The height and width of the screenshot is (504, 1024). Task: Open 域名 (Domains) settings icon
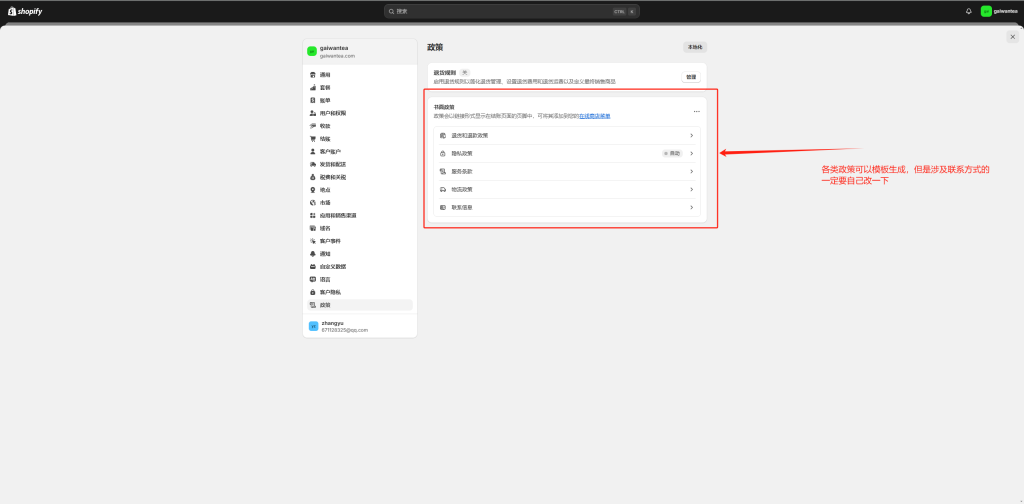313,228
